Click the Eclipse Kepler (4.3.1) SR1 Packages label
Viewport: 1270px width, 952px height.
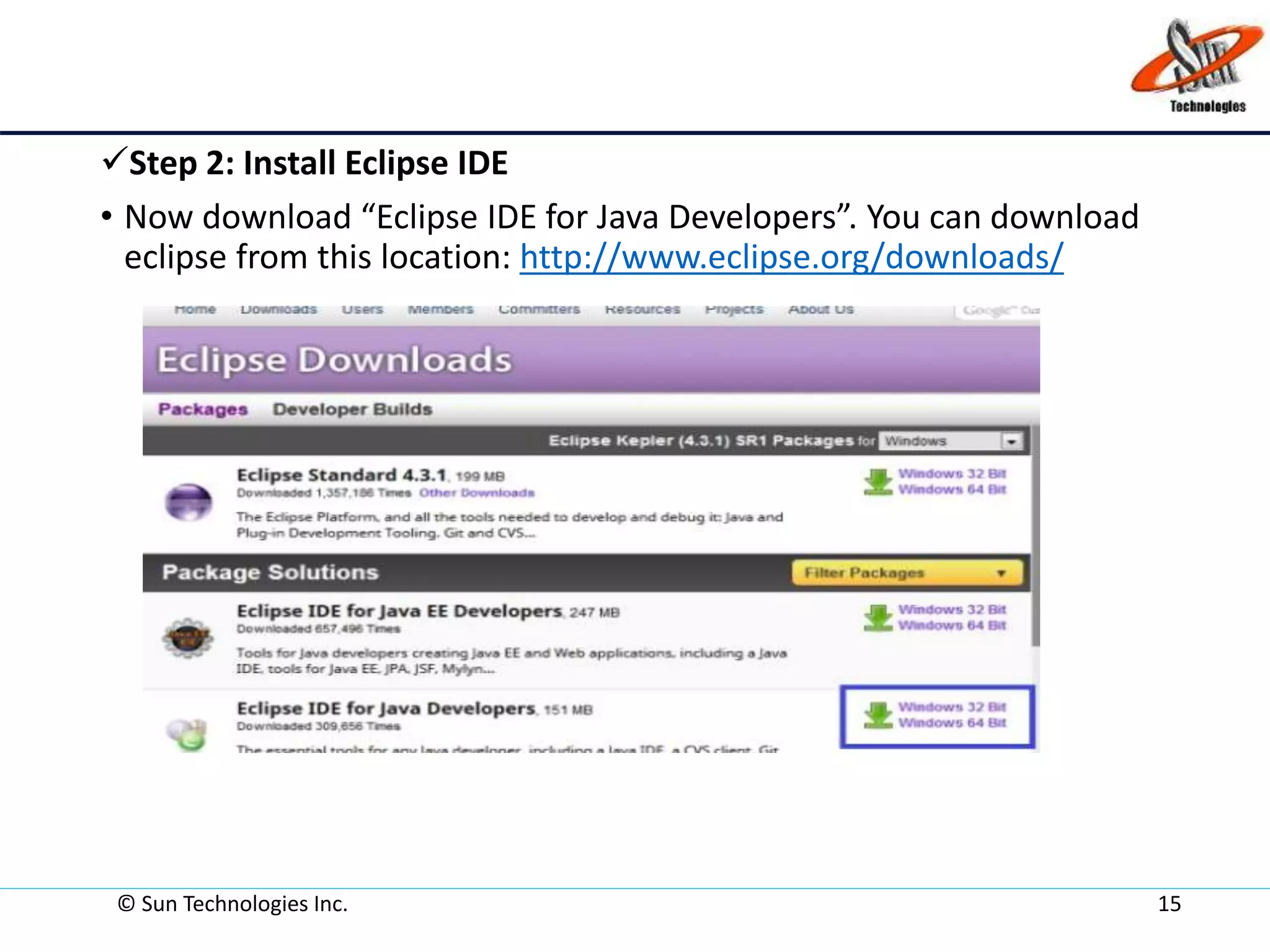[x=701, y=441]
